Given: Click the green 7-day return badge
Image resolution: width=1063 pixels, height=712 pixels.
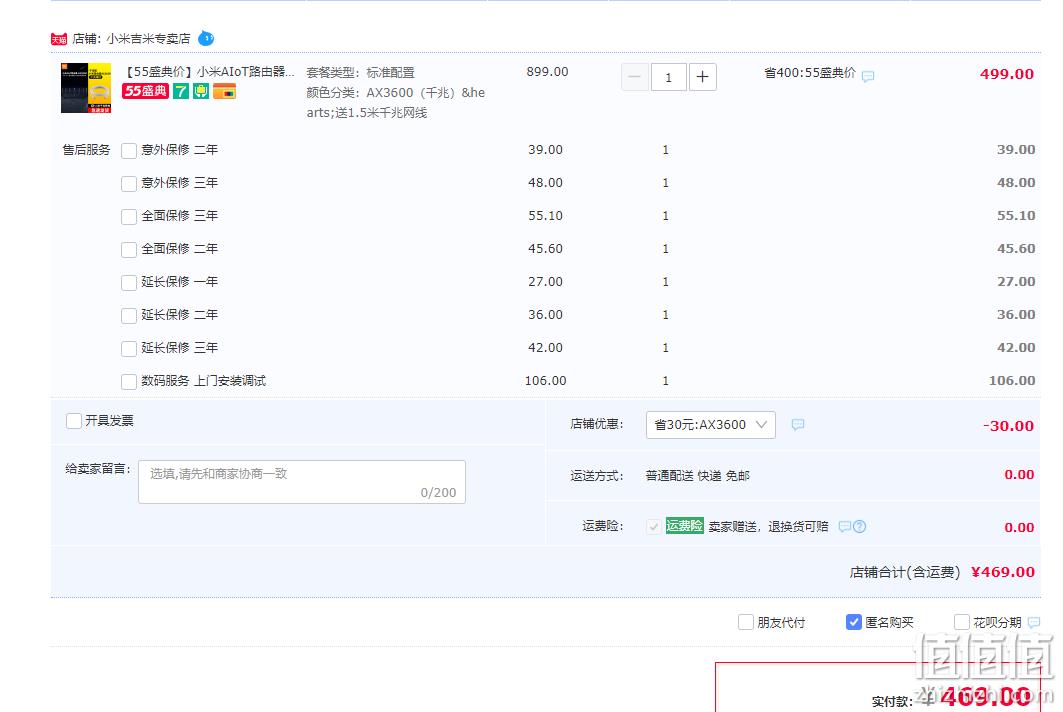Looking at the screenshot, I should pyautogui.click(x=181, y=91).
